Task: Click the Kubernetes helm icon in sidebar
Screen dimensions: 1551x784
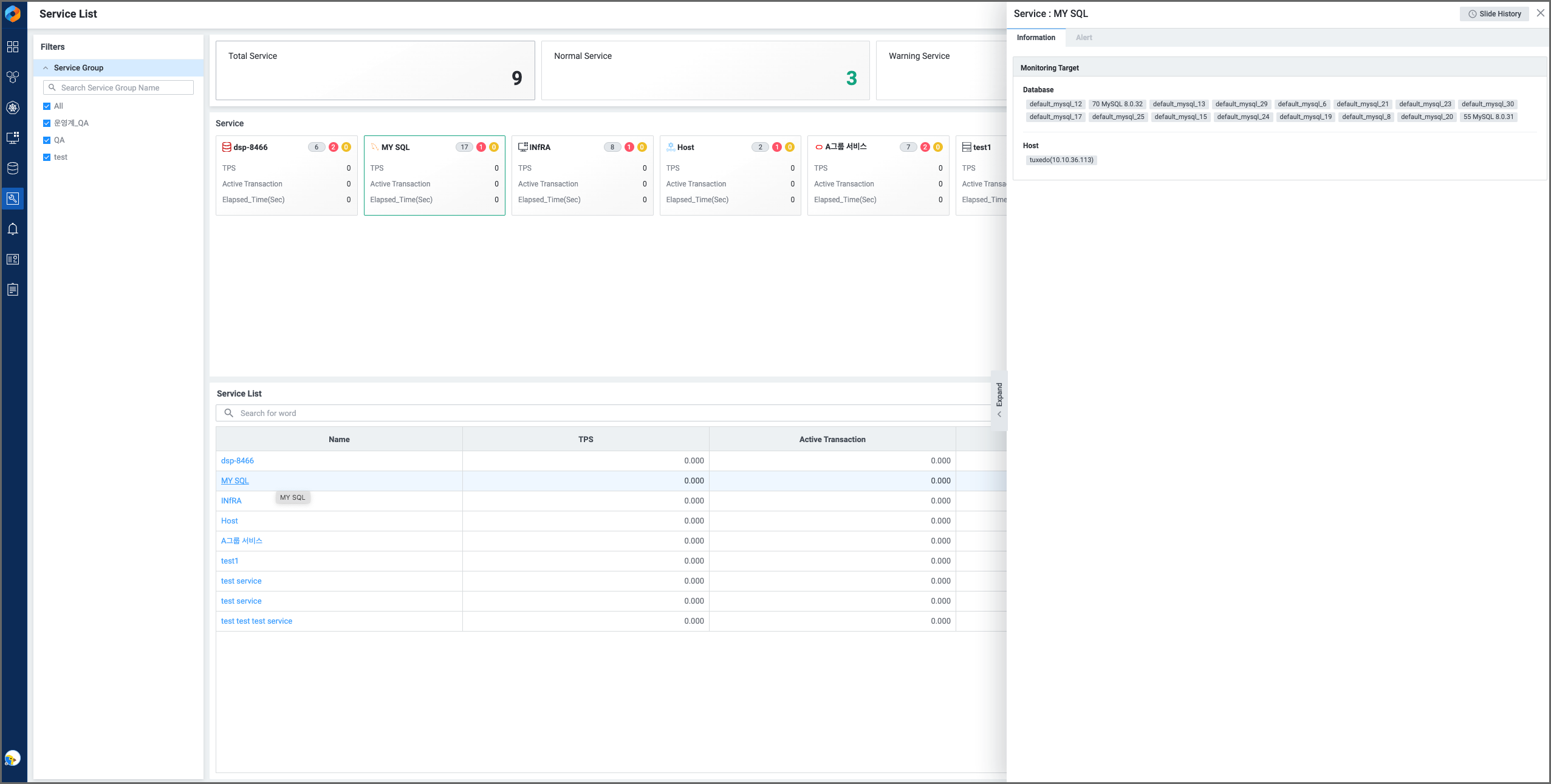Action: 13,107
